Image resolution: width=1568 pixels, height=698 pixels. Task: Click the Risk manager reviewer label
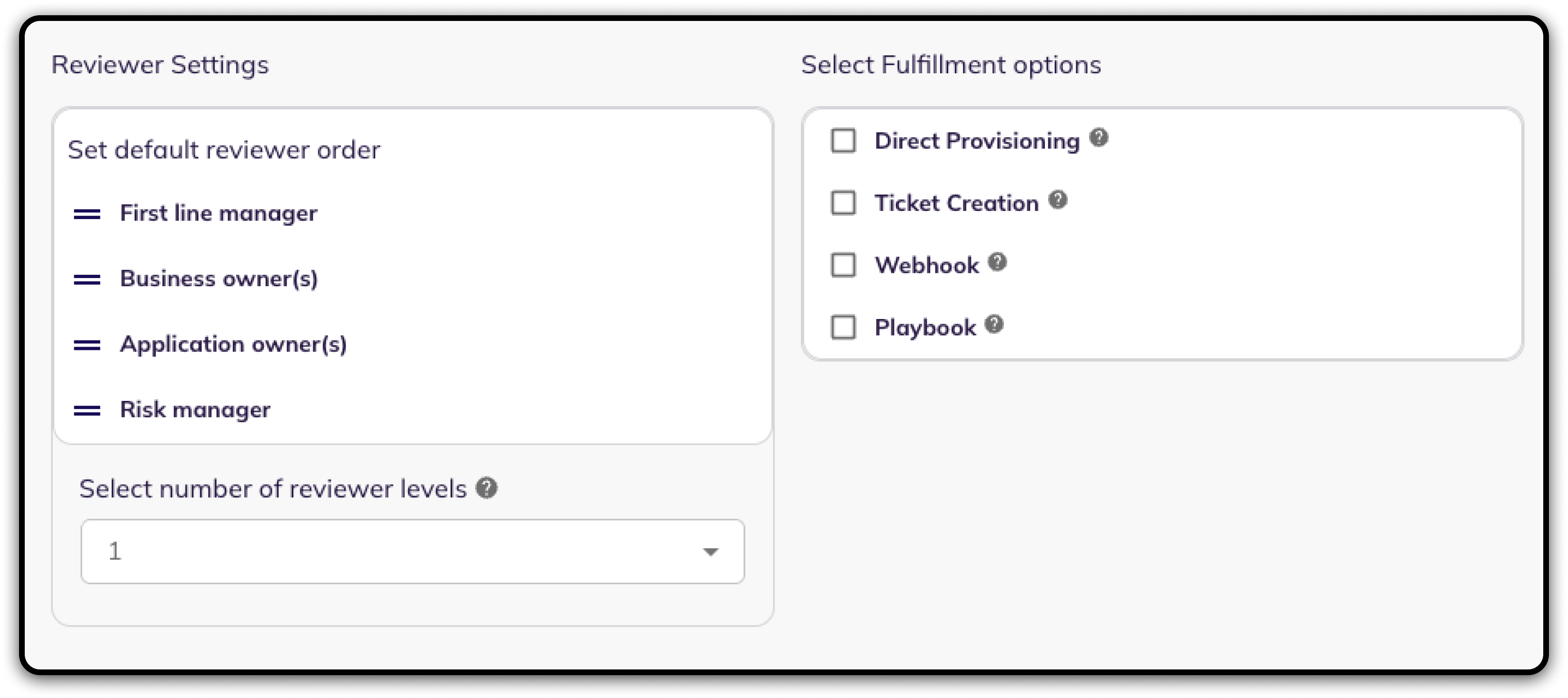(x=195, y=410)
